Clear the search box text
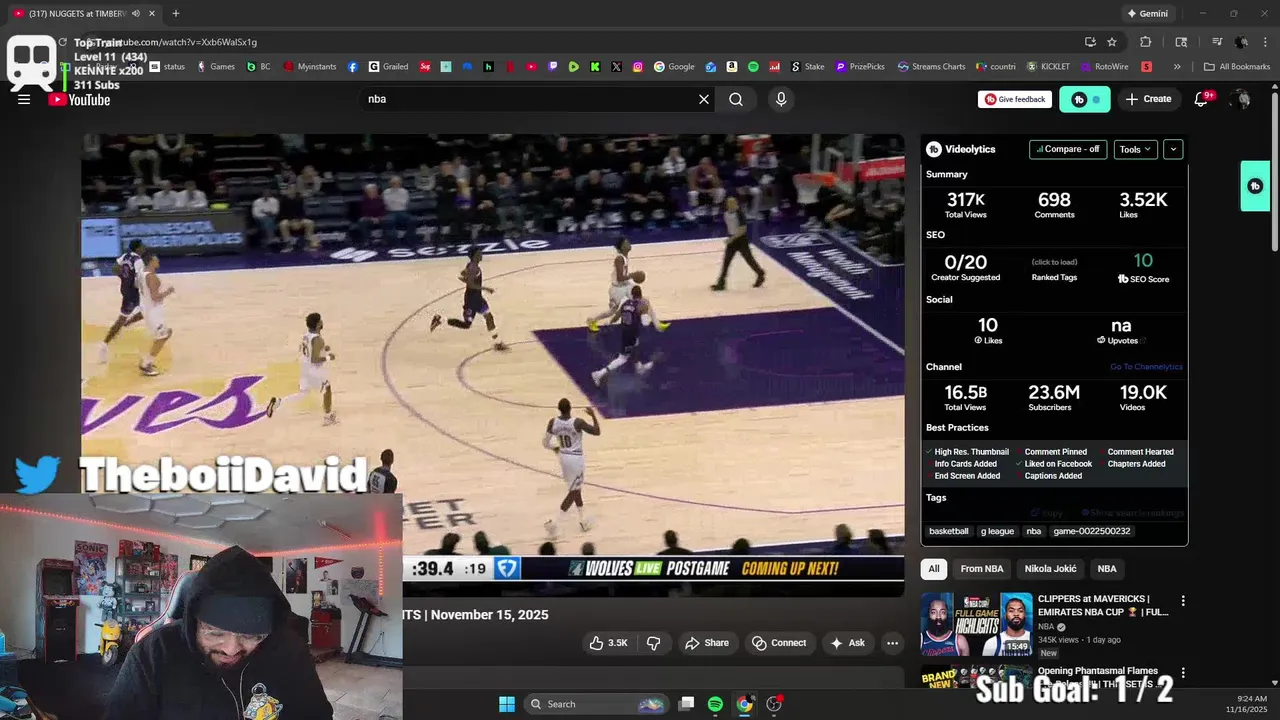 pos(704,99)
